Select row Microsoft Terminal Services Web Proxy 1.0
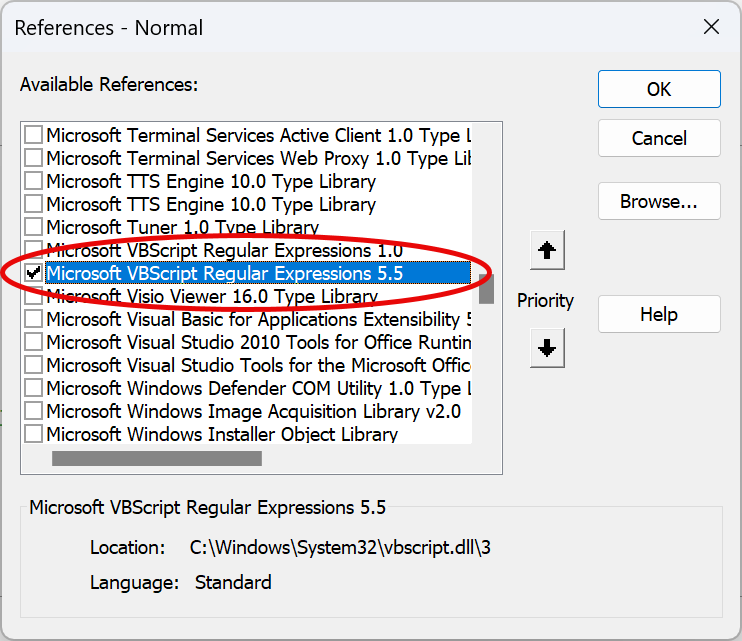The image size is (742, 641). tap(258, 158)
